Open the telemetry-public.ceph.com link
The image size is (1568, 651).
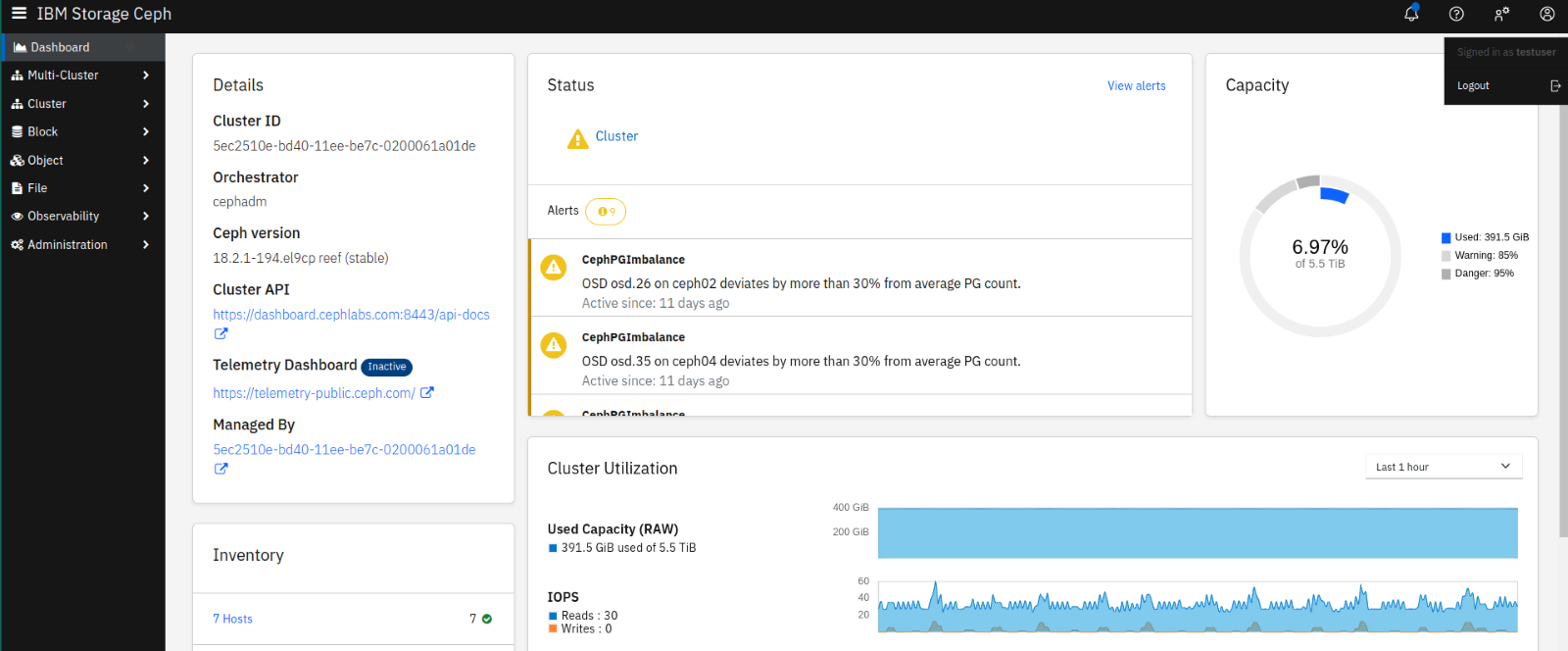(314, 393)
